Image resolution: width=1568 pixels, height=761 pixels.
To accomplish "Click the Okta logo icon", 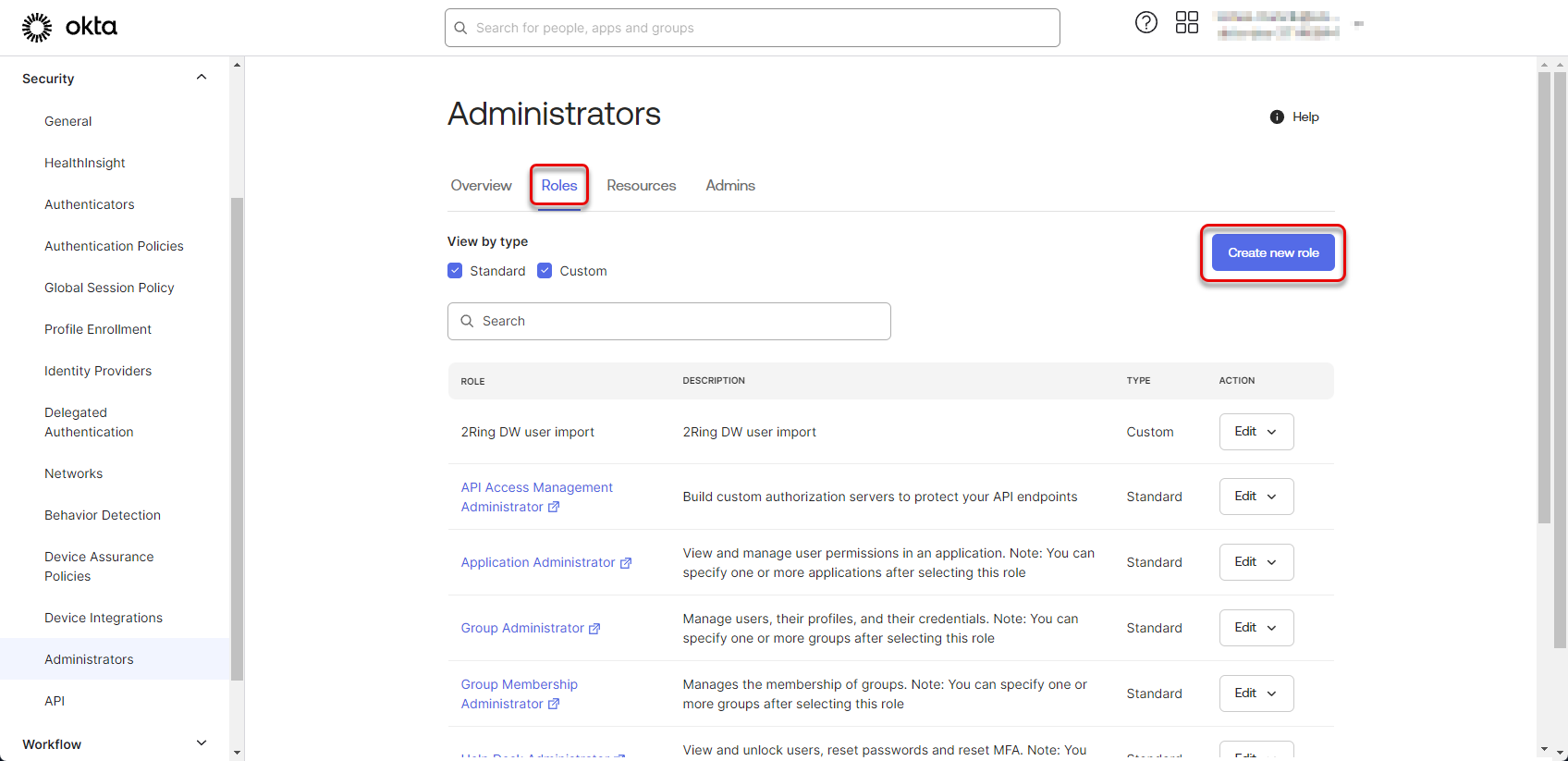I will pyautogui.click(x=37, y=28).
